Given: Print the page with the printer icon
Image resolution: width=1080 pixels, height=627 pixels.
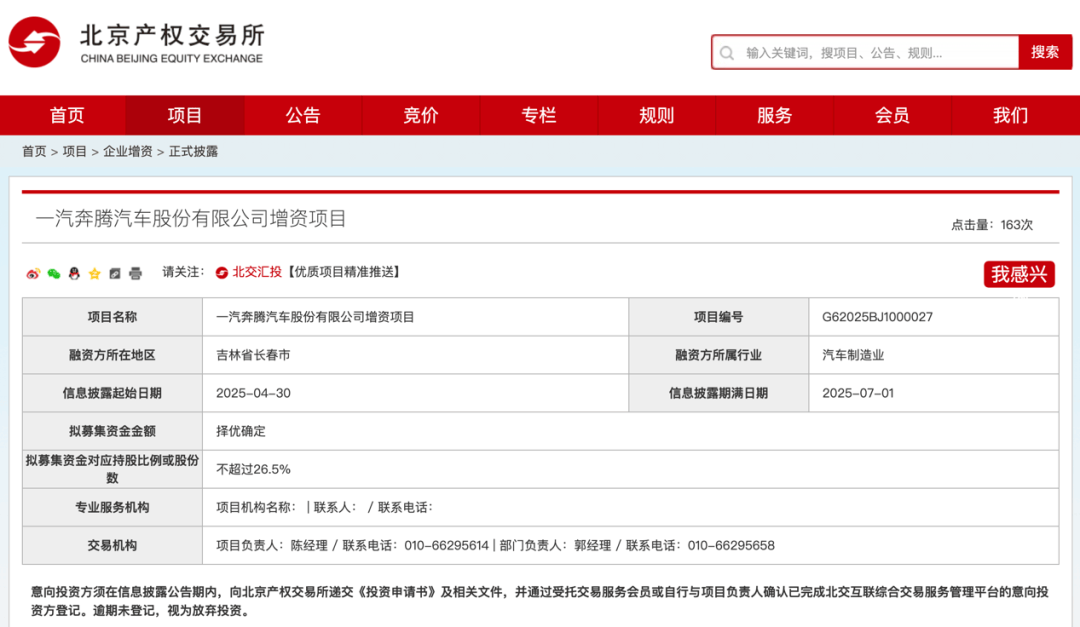Looking at the screenshot, I should point(136,274).
